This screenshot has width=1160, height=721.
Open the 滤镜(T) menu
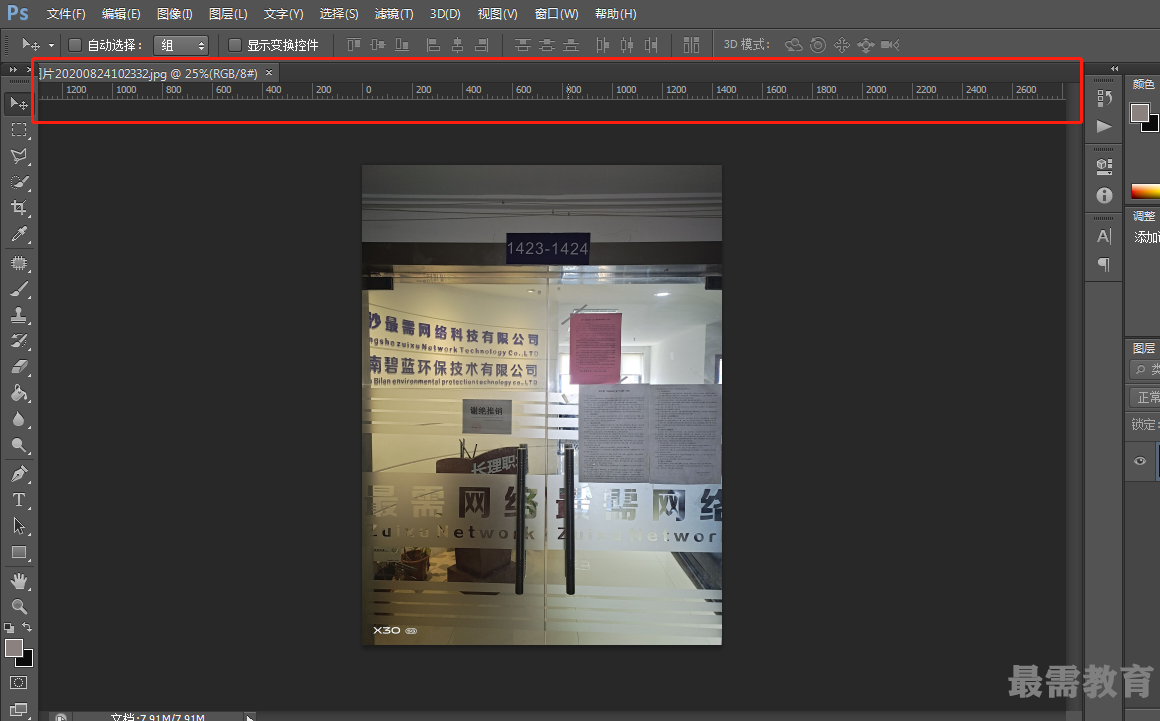394,14
